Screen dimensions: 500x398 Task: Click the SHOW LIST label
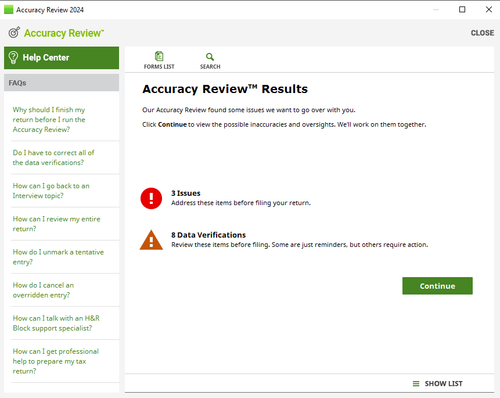click(443, 384)
